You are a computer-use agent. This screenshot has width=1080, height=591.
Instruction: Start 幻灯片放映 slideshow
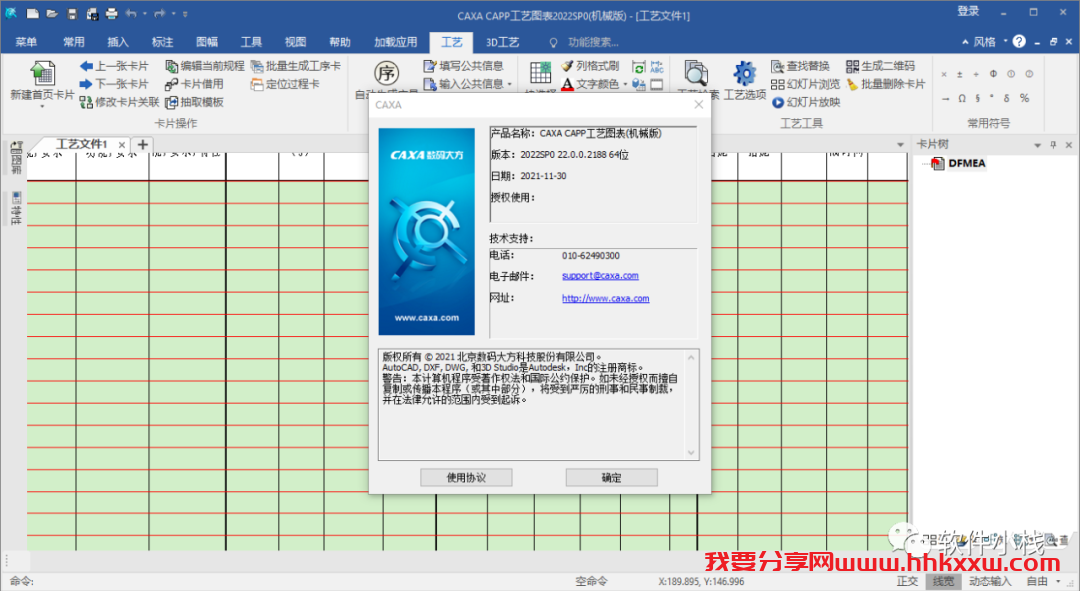(x=805, y=102)
